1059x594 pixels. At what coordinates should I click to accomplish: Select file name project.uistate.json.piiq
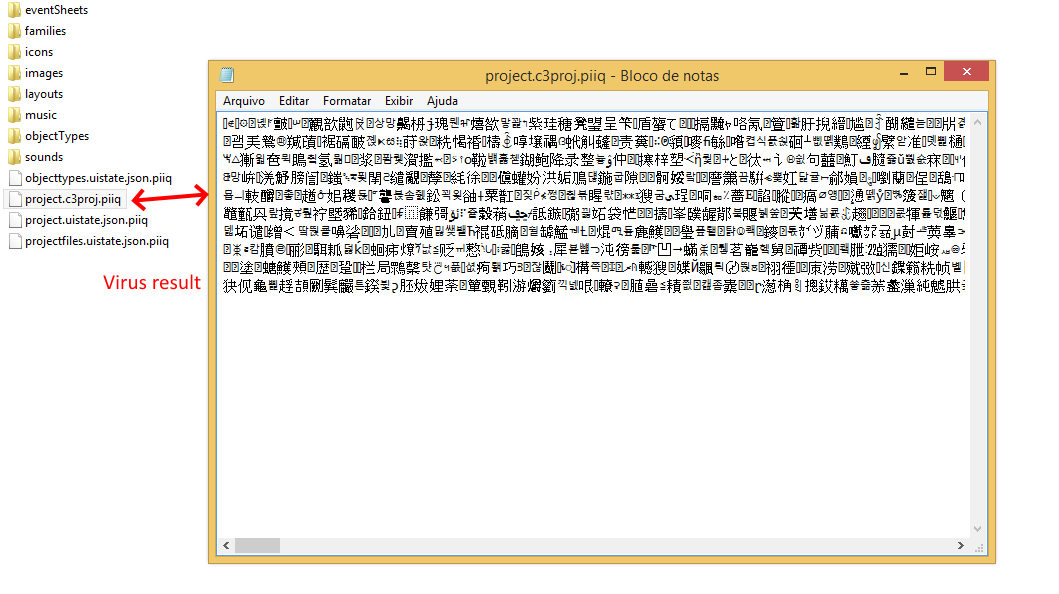(86, 220)
